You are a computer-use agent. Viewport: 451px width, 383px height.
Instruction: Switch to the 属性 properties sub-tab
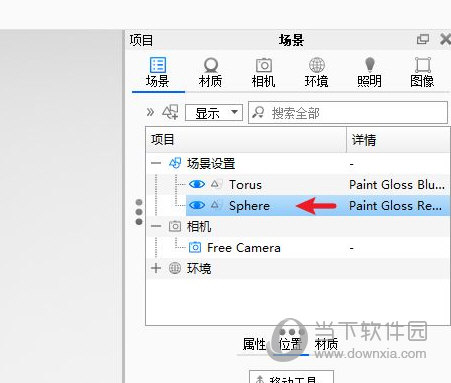pyautogui.click(x=254, y=344)
